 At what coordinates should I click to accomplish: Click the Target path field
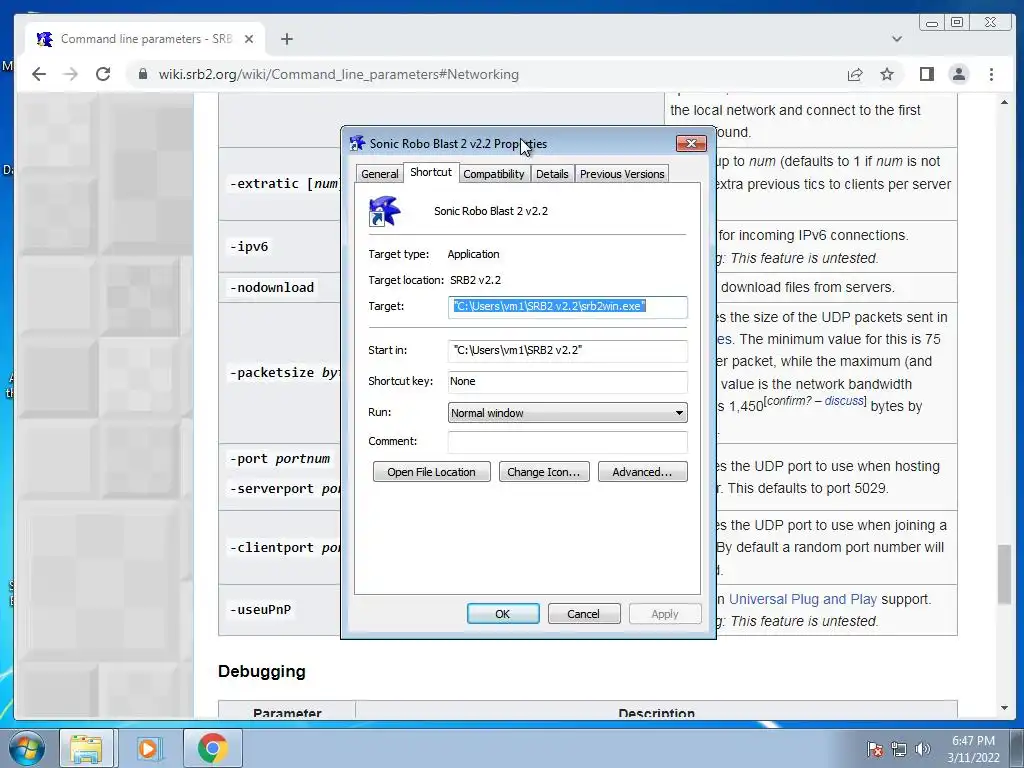pyautogui.click(x=568, y=306)
